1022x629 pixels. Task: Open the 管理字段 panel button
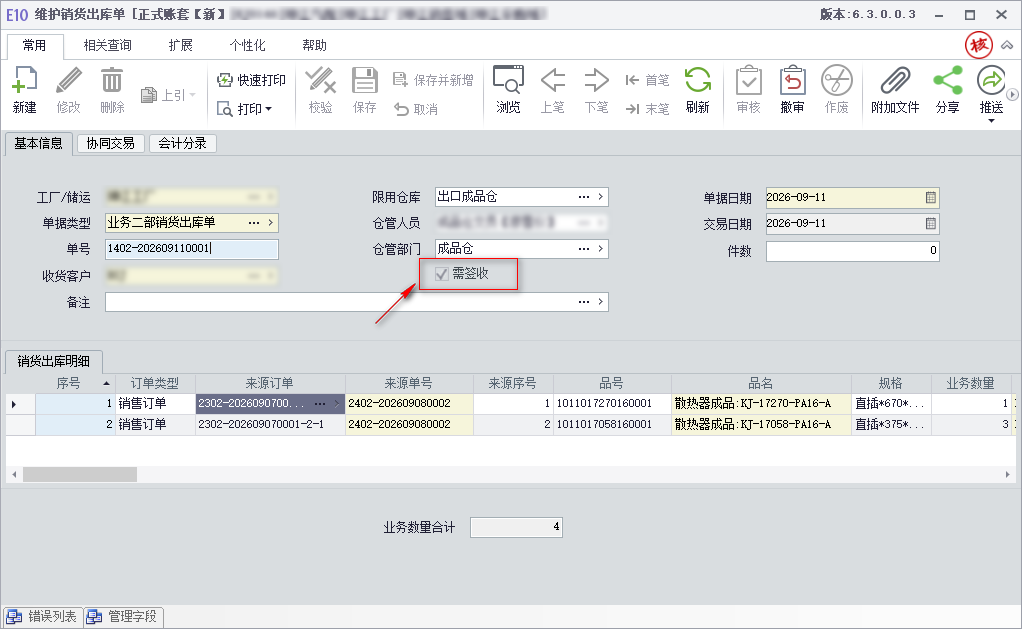click(x=123, y=617)
